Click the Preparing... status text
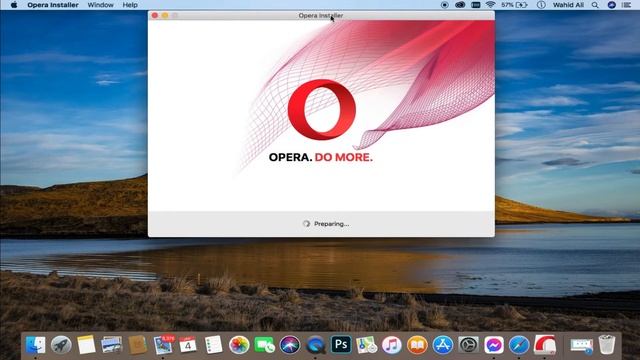The height and width of the screenshot is (360, 640). tap(331, 224)
